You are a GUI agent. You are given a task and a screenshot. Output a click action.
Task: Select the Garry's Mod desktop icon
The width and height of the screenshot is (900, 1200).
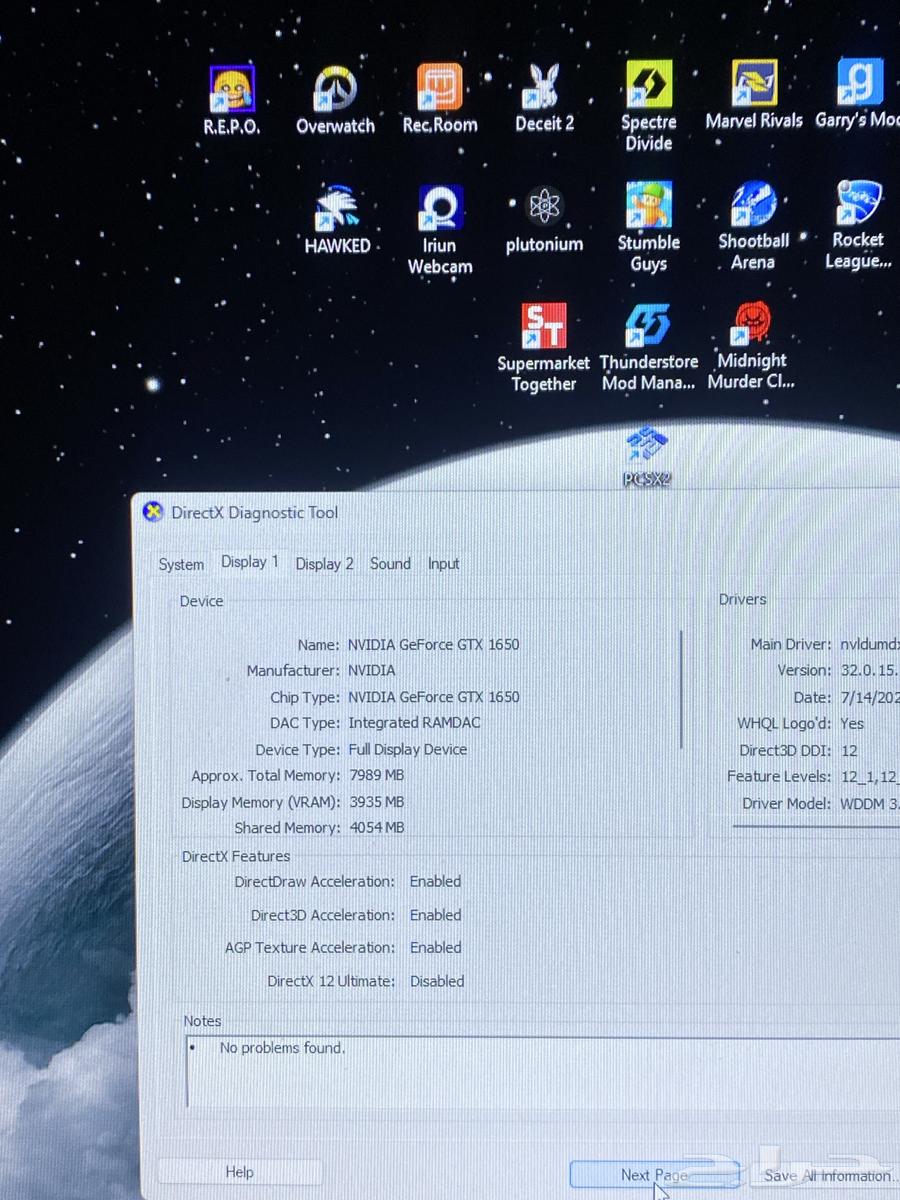click(858, 95)
